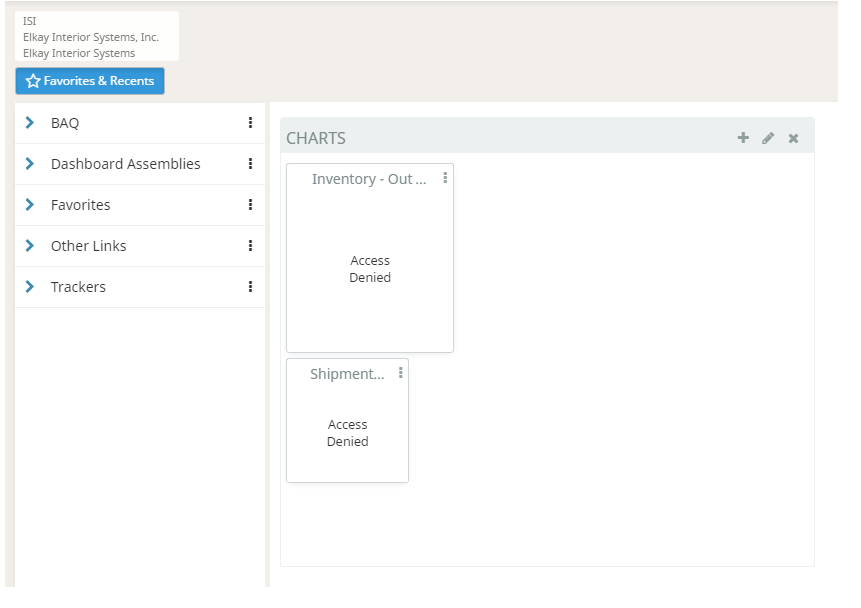Click the ISI company code text
861x608 pixels.
pyautogui.click(x=30, y=21)
